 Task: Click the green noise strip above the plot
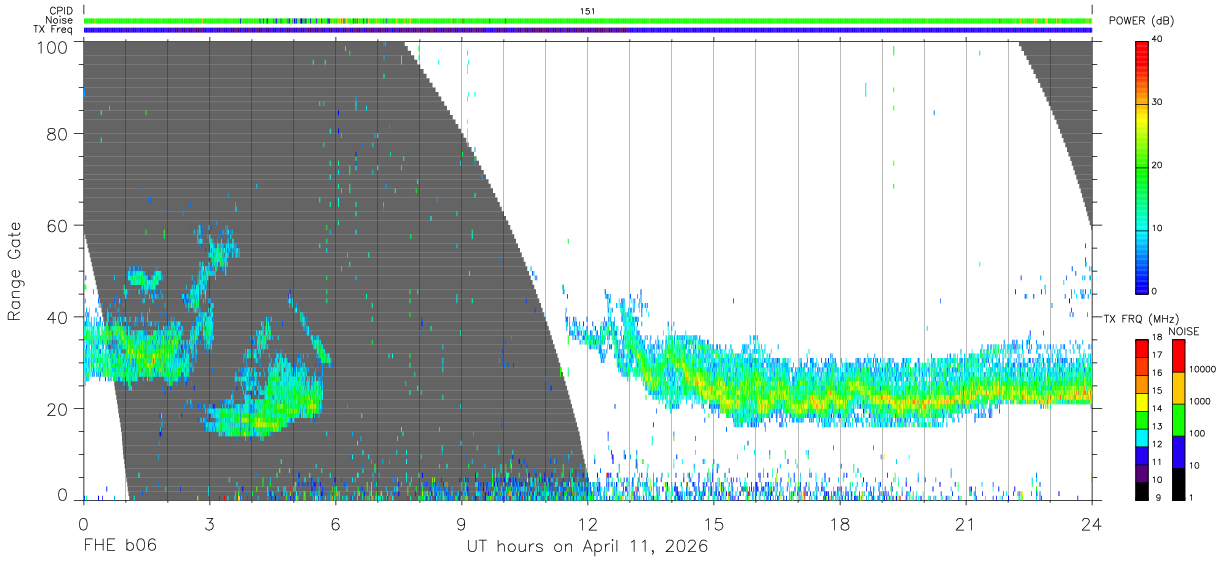click(588, 20)
